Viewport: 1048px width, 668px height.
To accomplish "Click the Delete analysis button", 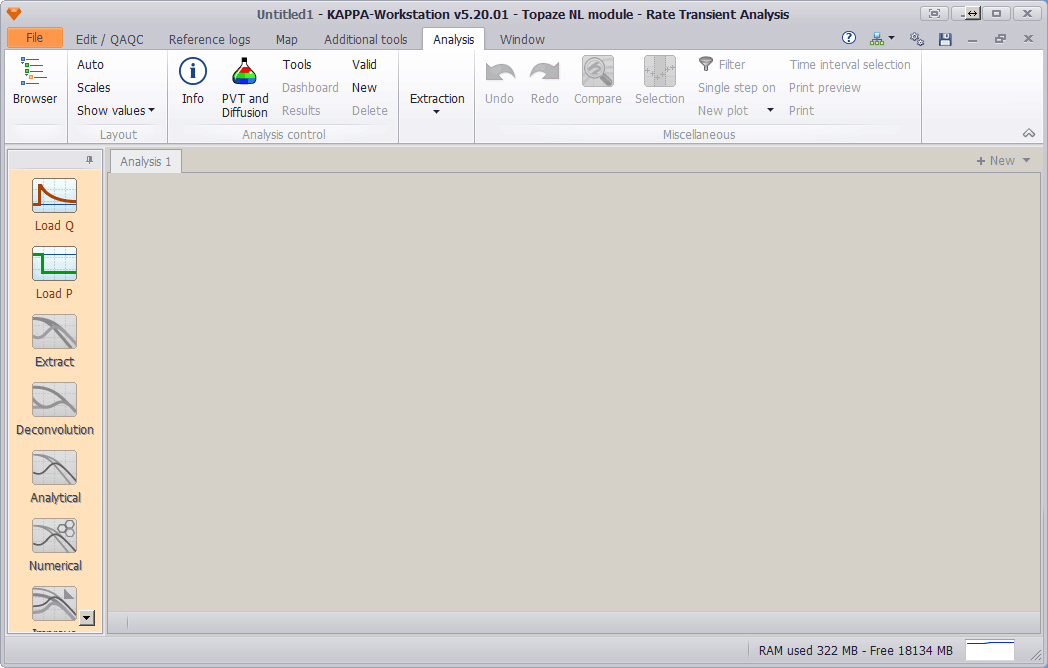I will 370,110.
